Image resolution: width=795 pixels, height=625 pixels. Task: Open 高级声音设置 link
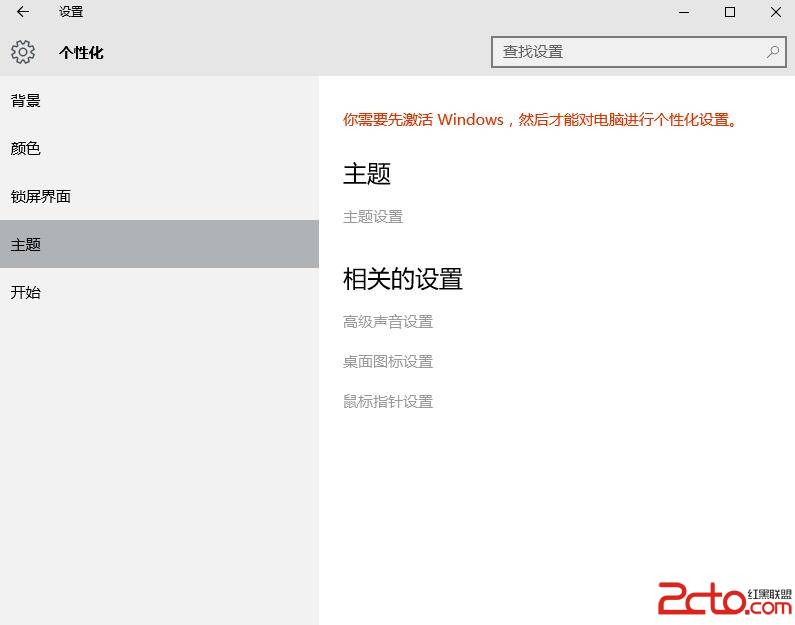388,322
